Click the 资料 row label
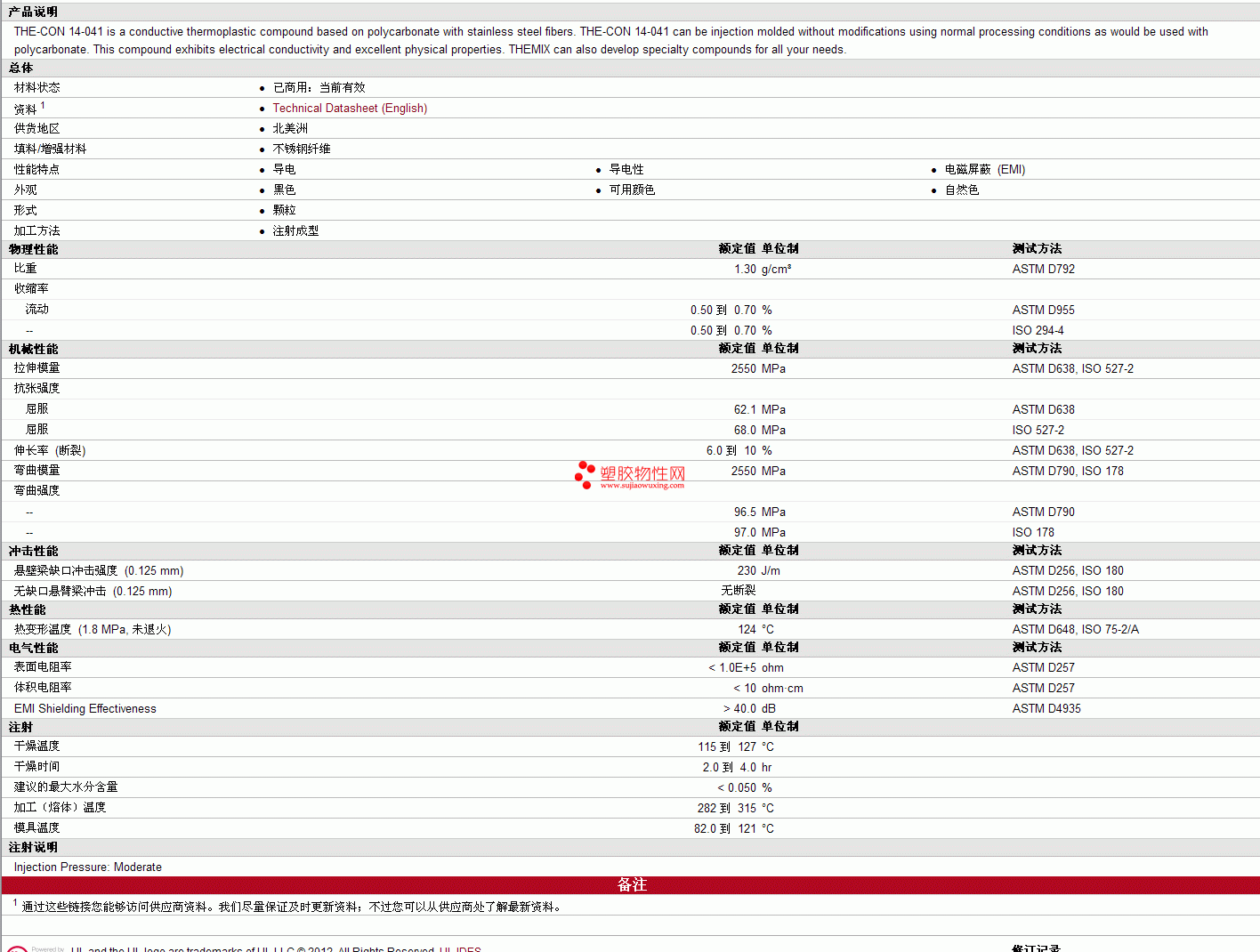1260x952 pixels. point(26,109)
